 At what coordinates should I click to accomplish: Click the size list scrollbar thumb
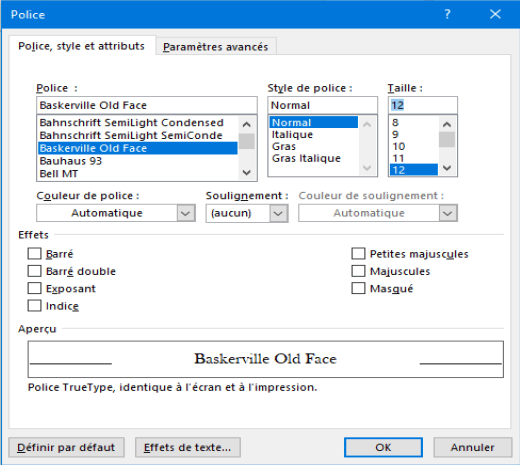(447, 139)
